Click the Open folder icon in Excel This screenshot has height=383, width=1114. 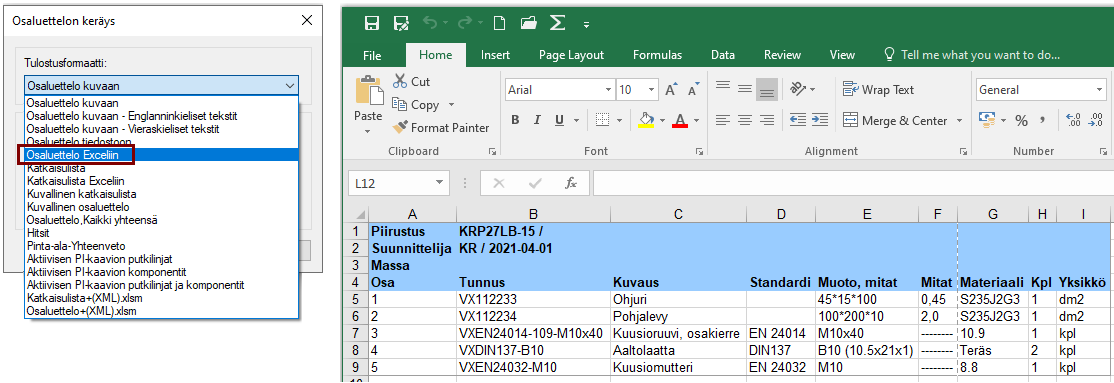(528, 23)
